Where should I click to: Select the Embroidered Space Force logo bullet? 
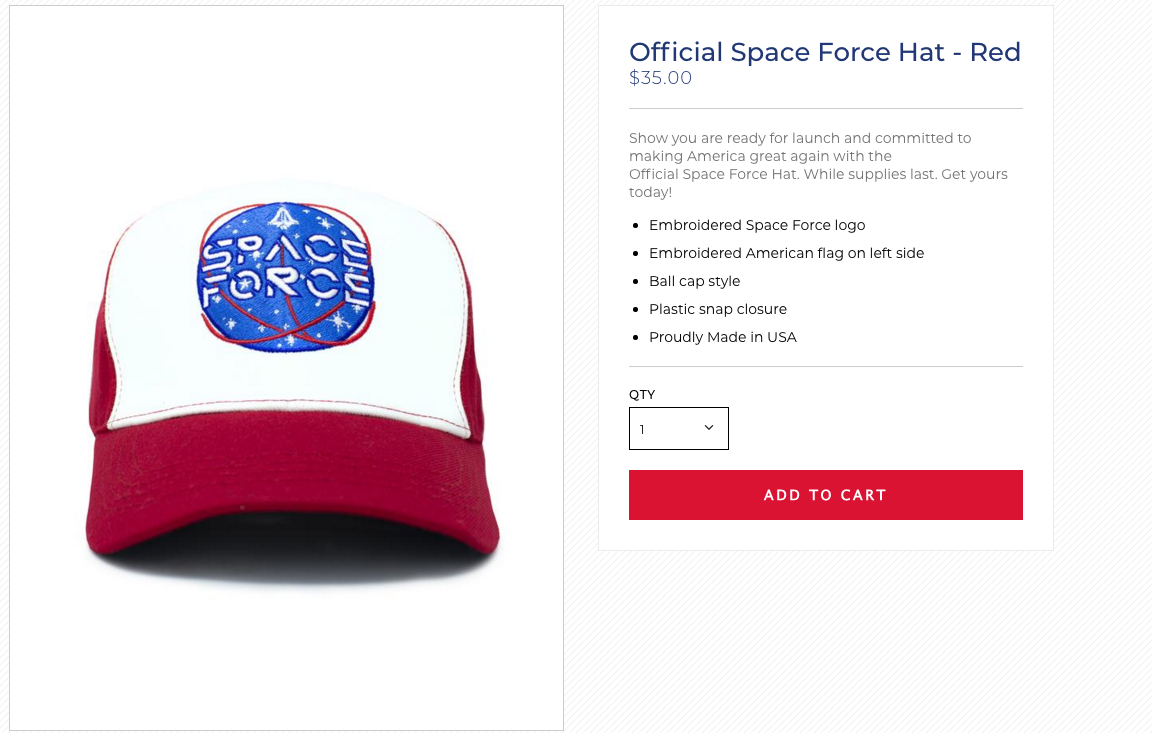point(757,225)
